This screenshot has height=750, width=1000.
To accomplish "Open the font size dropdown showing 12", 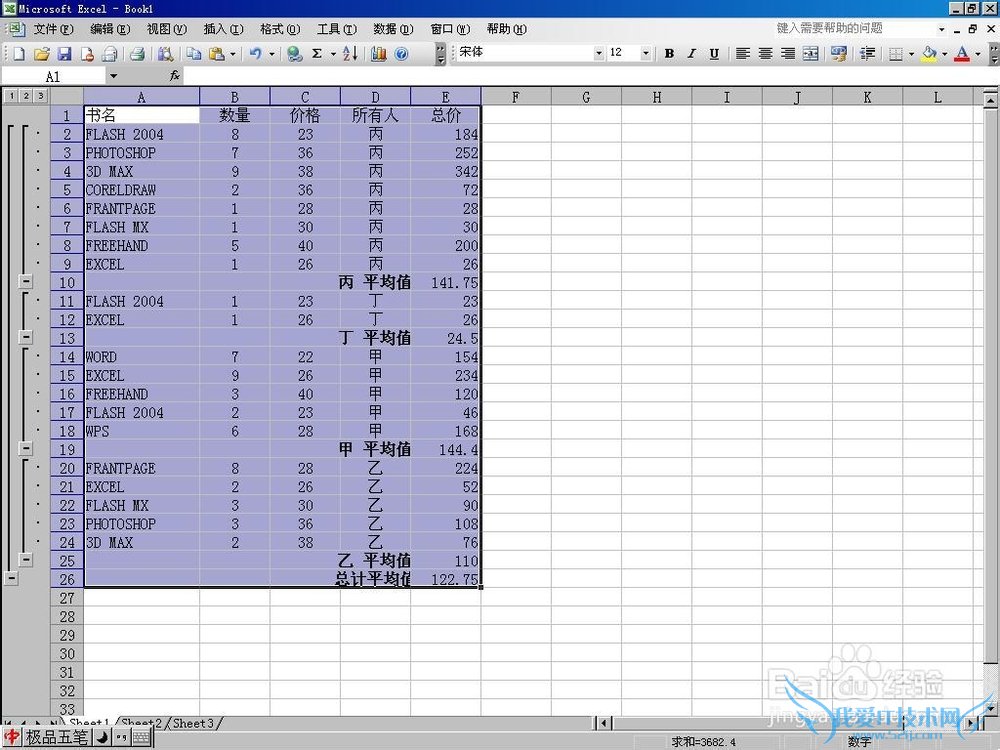I will click(x=645, y=54).
